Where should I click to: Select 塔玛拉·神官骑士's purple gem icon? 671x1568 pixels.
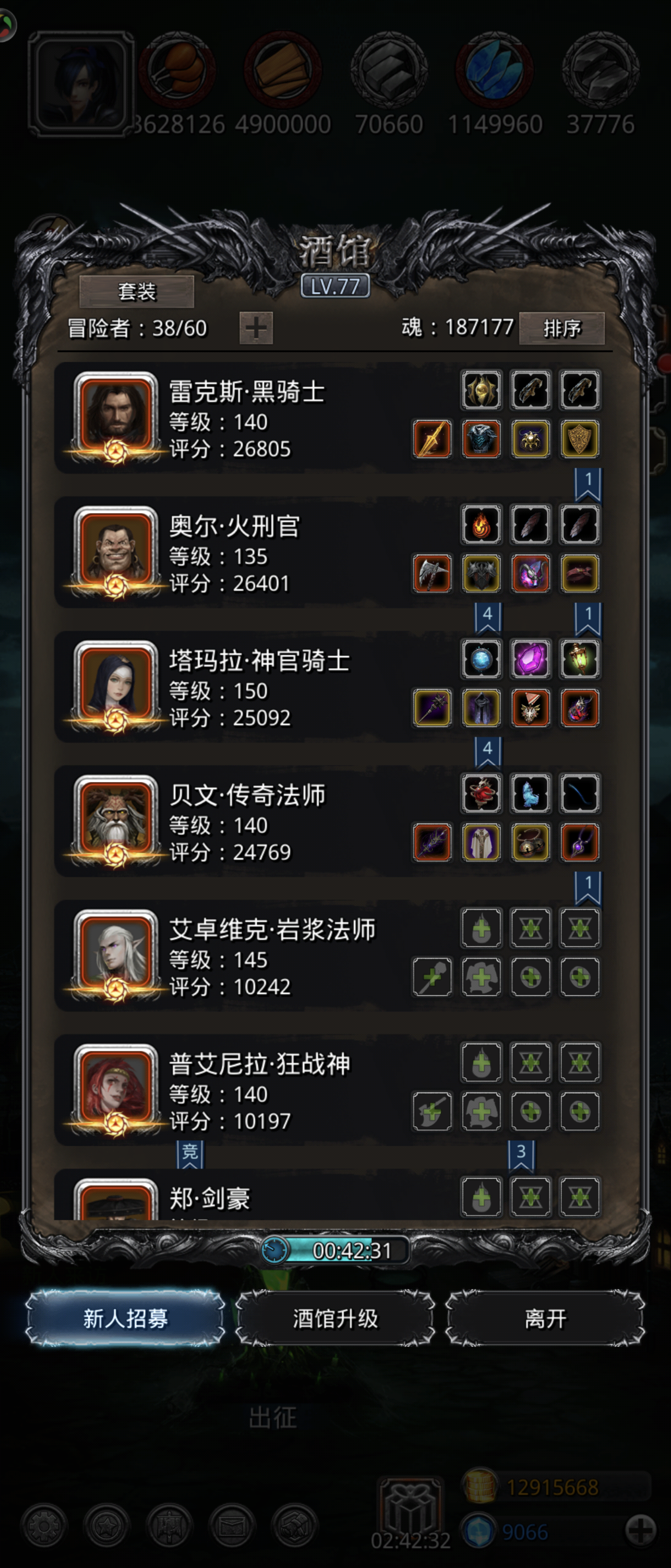point(531,659)
